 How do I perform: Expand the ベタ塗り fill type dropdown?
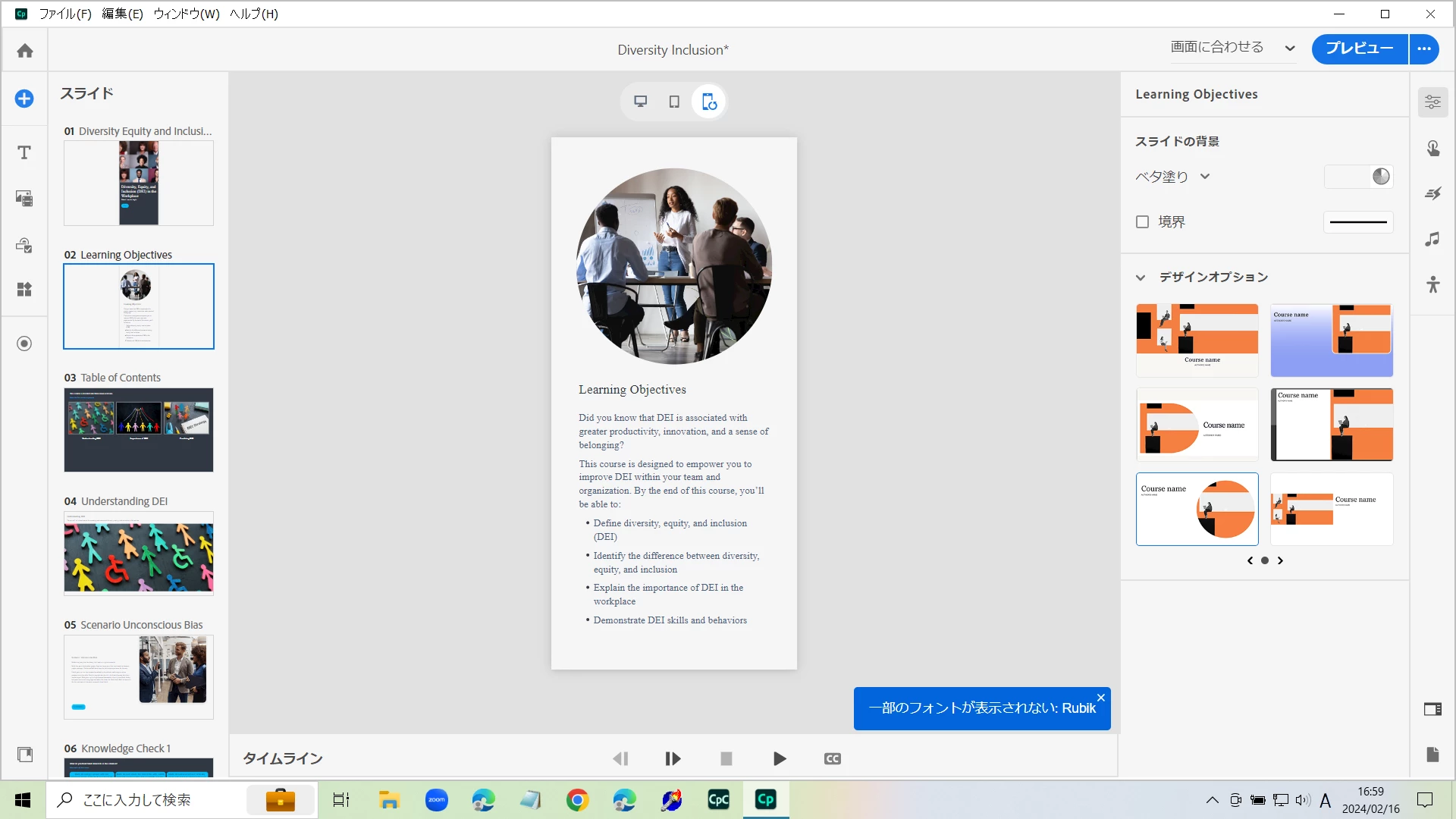[1172, 177]
